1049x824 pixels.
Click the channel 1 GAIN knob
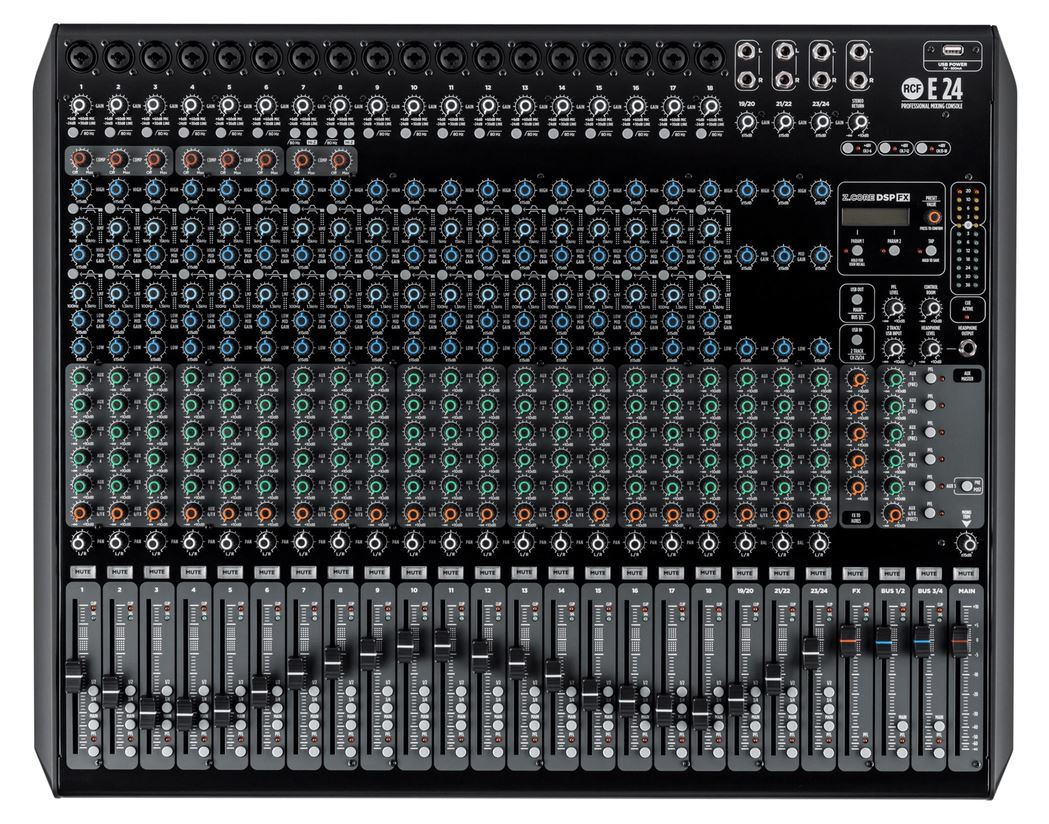(80, 106)
